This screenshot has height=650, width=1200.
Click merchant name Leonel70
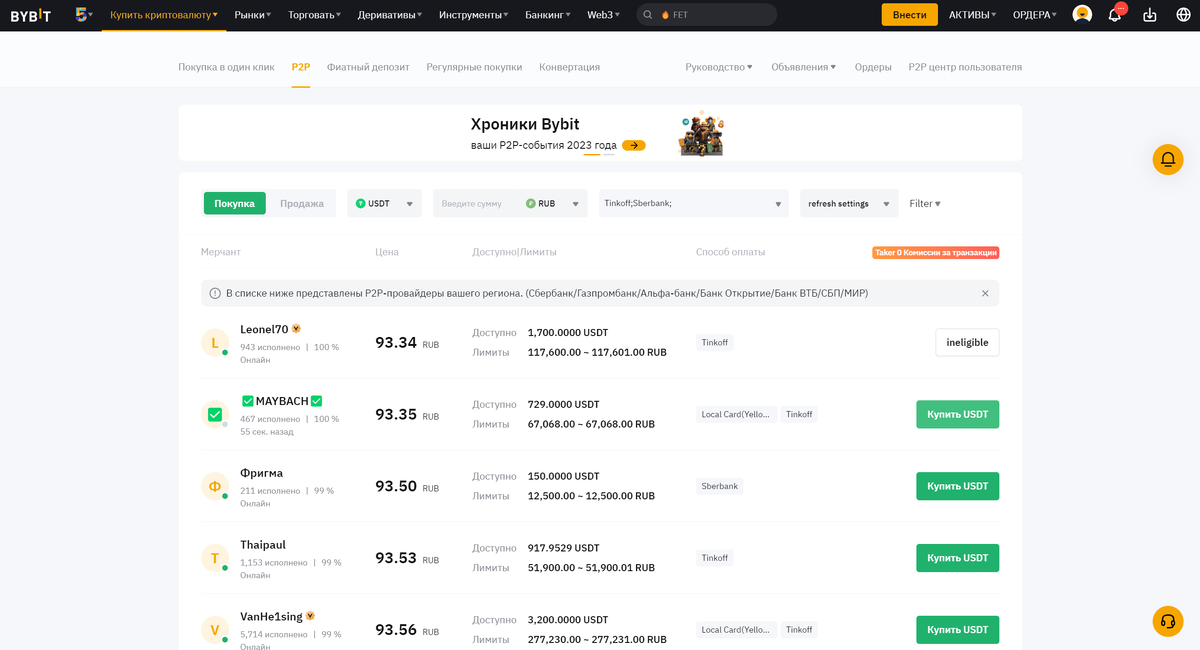coord(264,329)
